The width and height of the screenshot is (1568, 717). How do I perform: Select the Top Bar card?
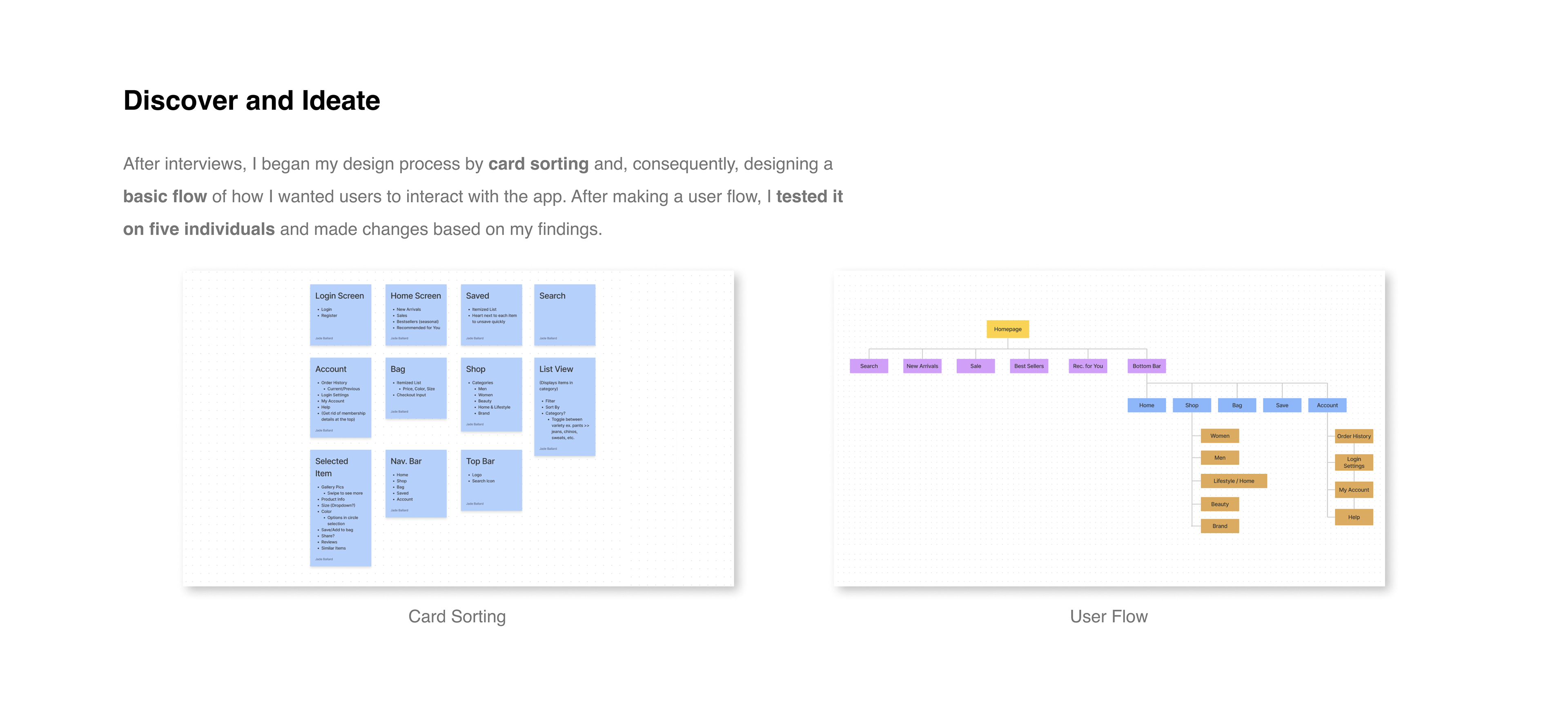pos(491,480)
